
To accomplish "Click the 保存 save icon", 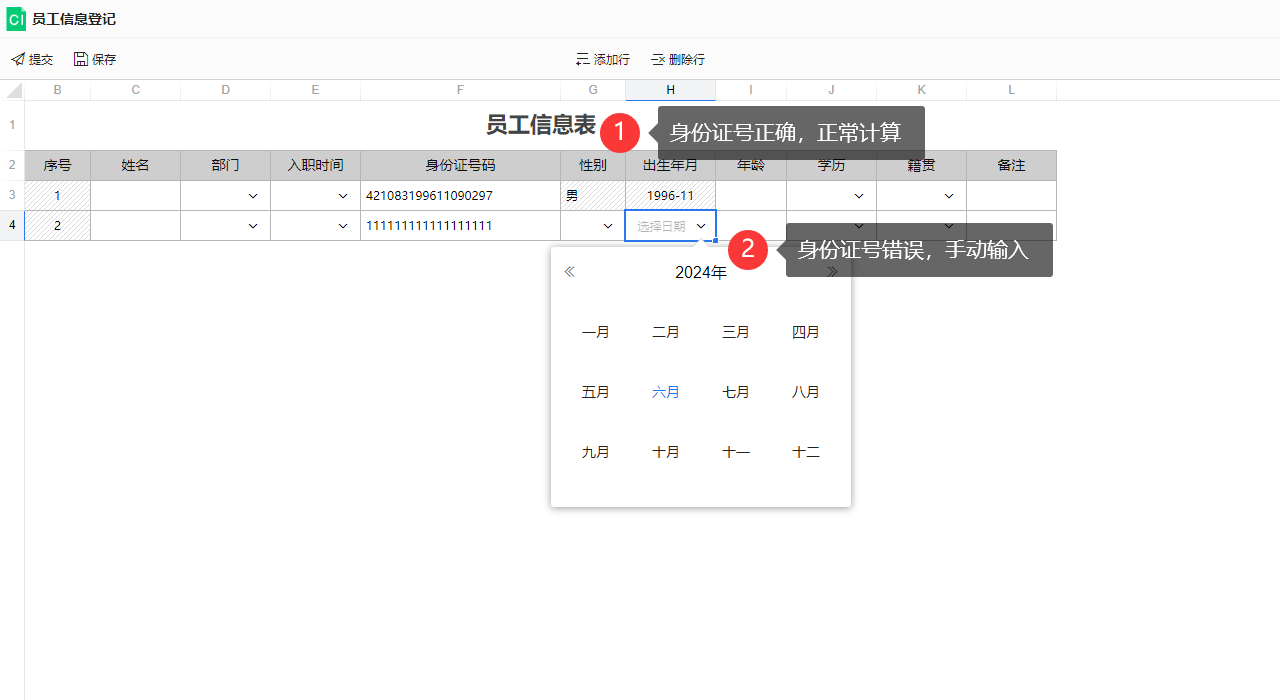I will [x=81, y=60].
